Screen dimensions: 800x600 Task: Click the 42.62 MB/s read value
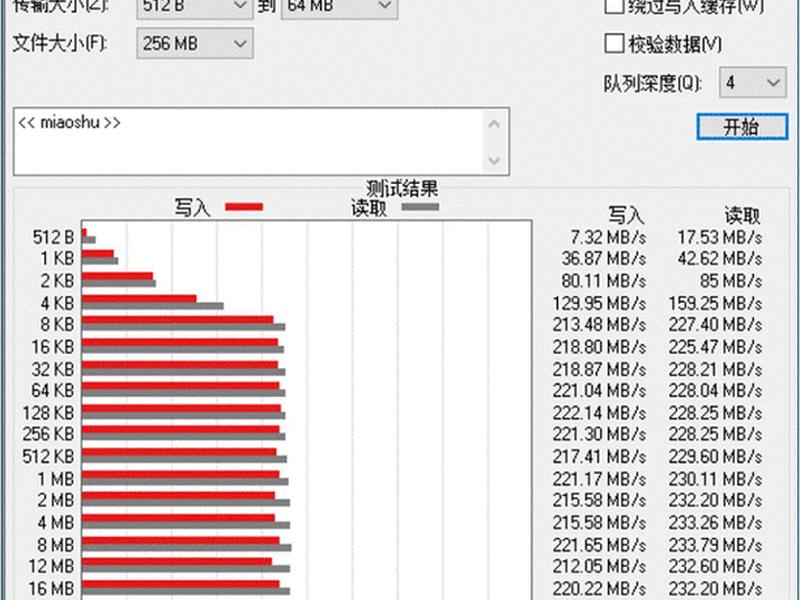click(720, 259)
